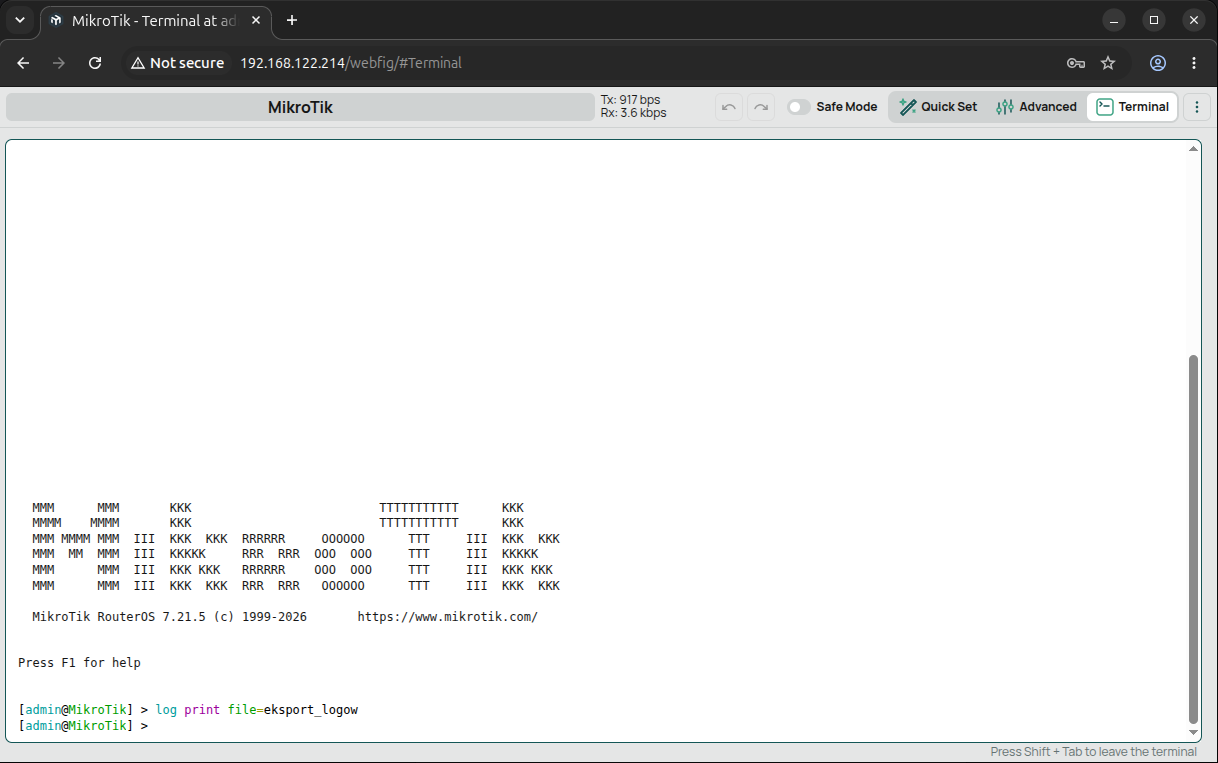Click the MikroTik device title bar
Viewport: 1218px width, 763px height.
click(x=300, y=107)
